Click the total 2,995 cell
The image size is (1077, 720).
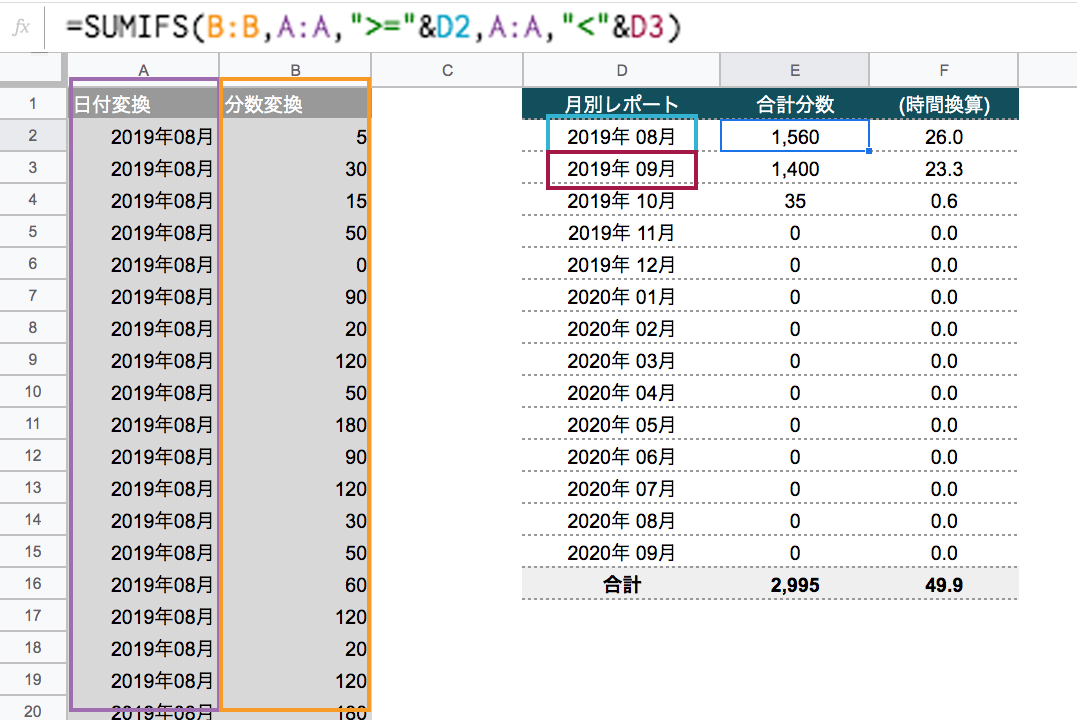click(795, 584)
